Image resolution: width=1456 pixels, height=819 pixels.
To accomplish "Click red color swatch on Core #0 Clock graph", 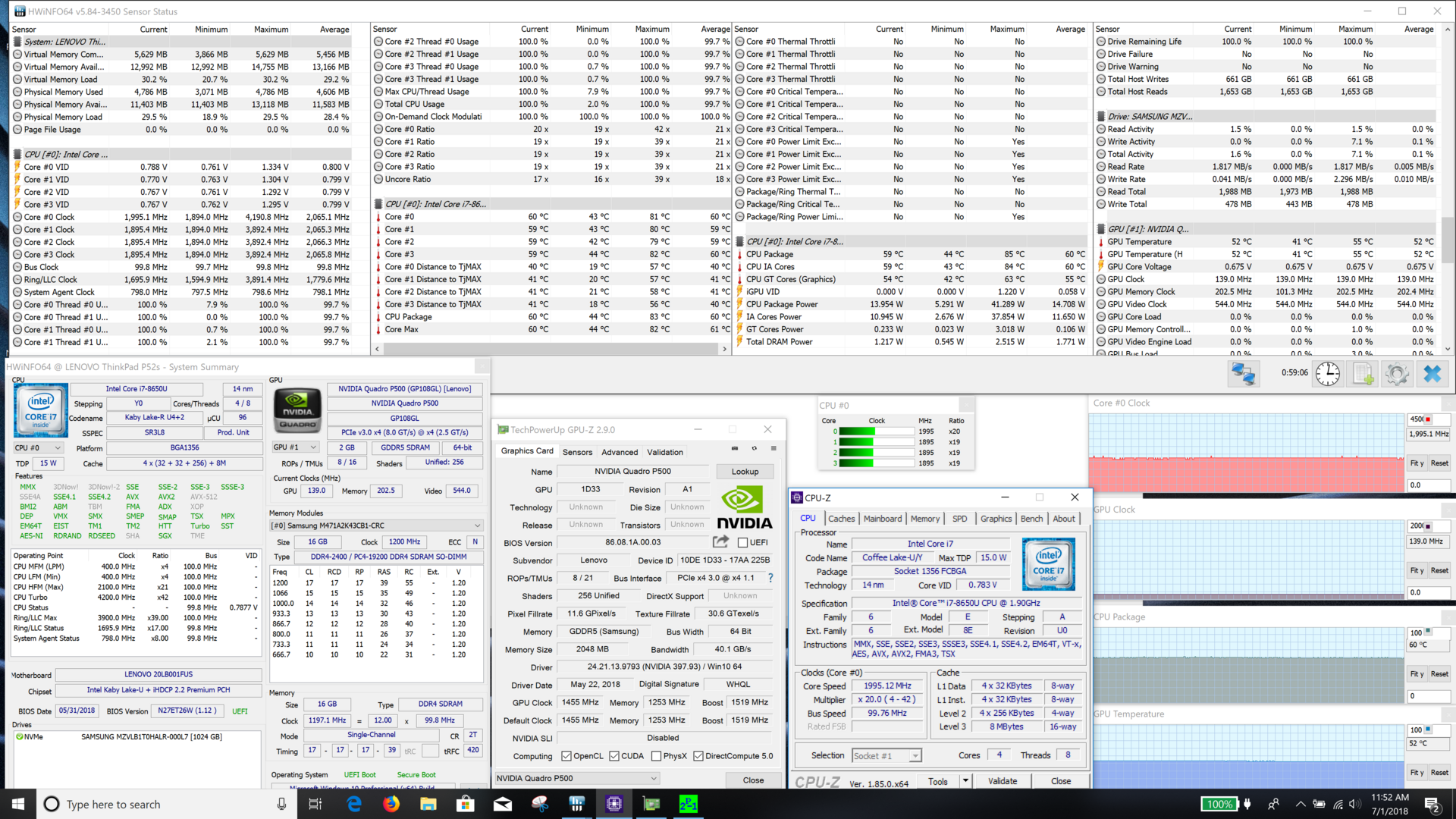I will [1429, 419].
